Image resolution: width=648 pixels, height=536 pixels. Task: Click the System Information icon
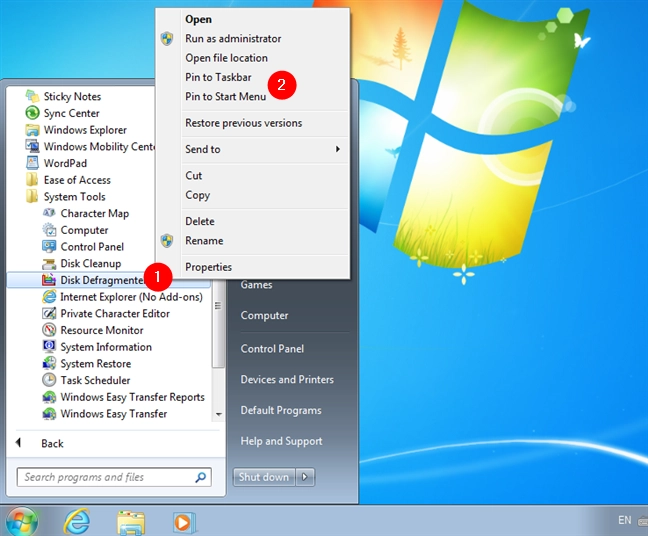tap(49, 346)
